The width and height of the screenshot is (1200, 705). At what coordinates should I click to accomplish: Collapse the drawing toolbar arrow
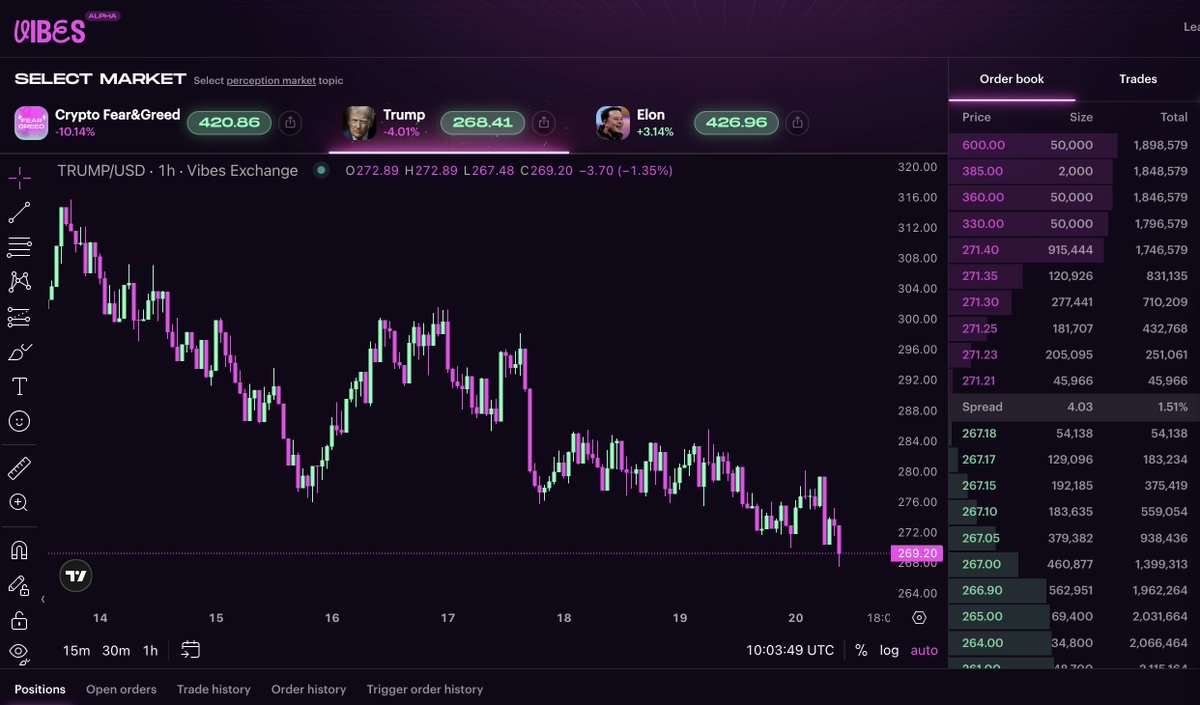point(43,600)
